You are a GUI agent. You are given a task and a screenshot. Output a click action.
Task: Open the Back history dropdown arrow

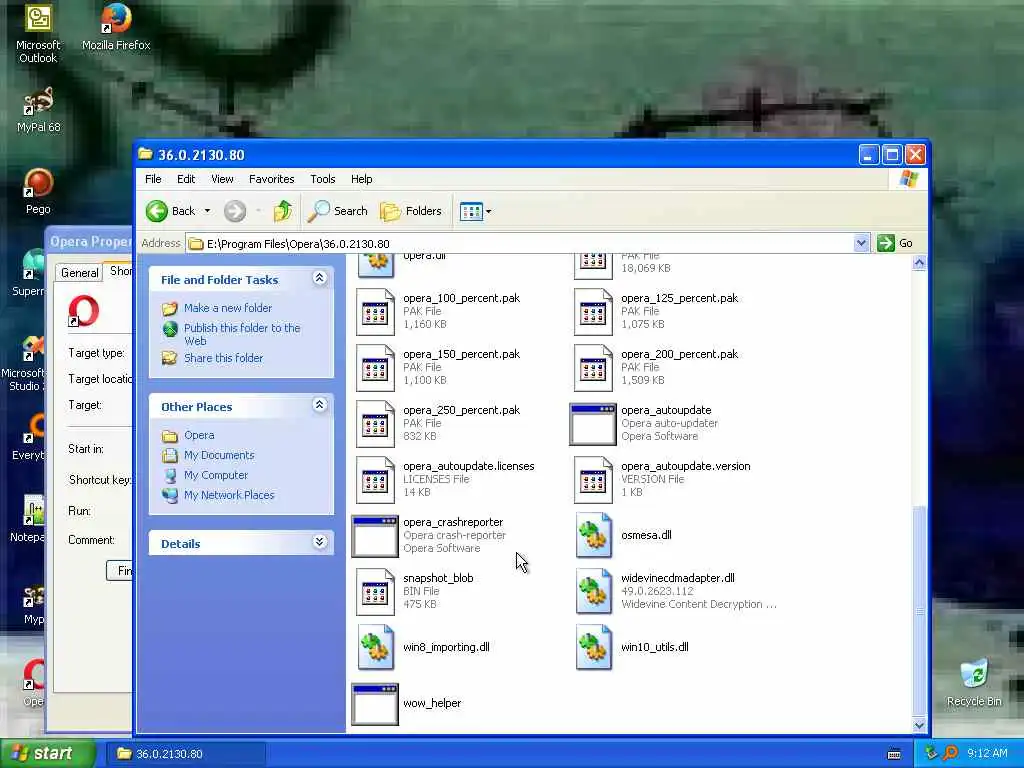(207, 211)
